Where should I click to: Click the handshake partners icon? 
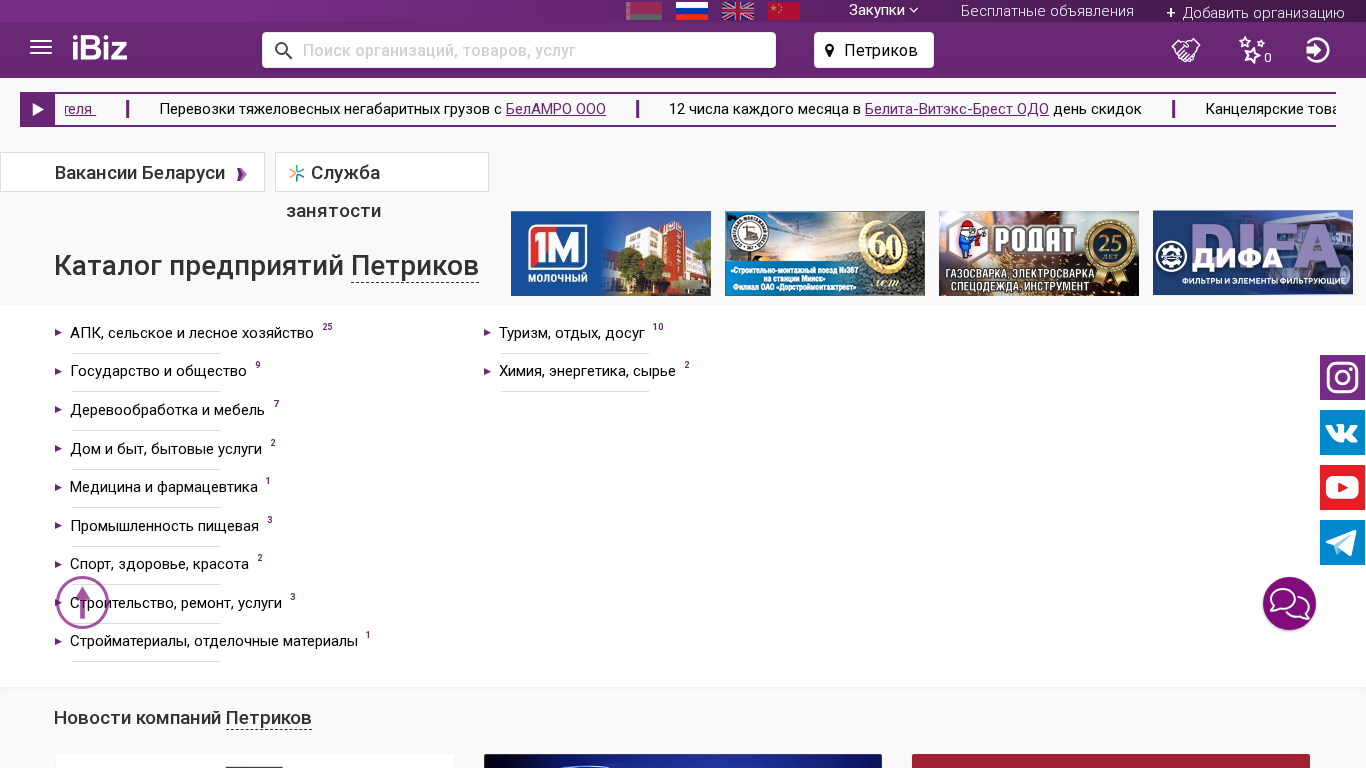tap(1186, 50)
